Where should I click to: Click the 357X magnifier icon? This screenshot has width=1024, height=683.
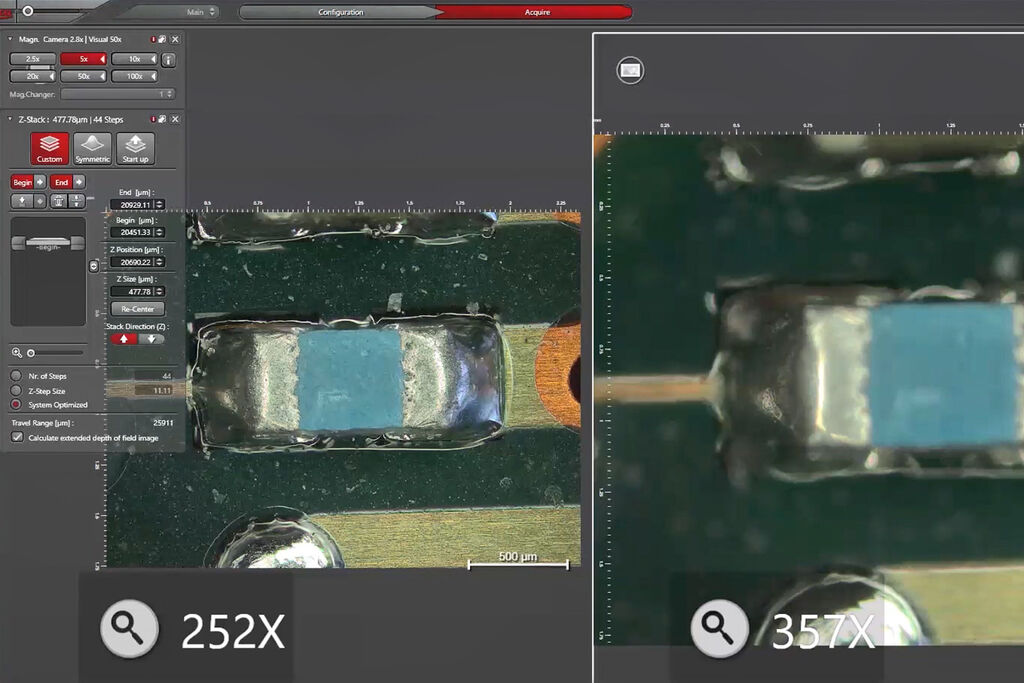coord(719,628)
